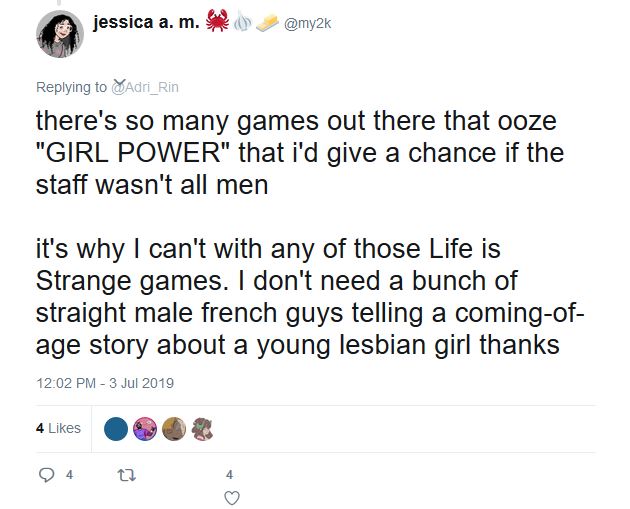Click the like count above the heart
This screenshot has width=630, height=509.
[x=230, y=475]
